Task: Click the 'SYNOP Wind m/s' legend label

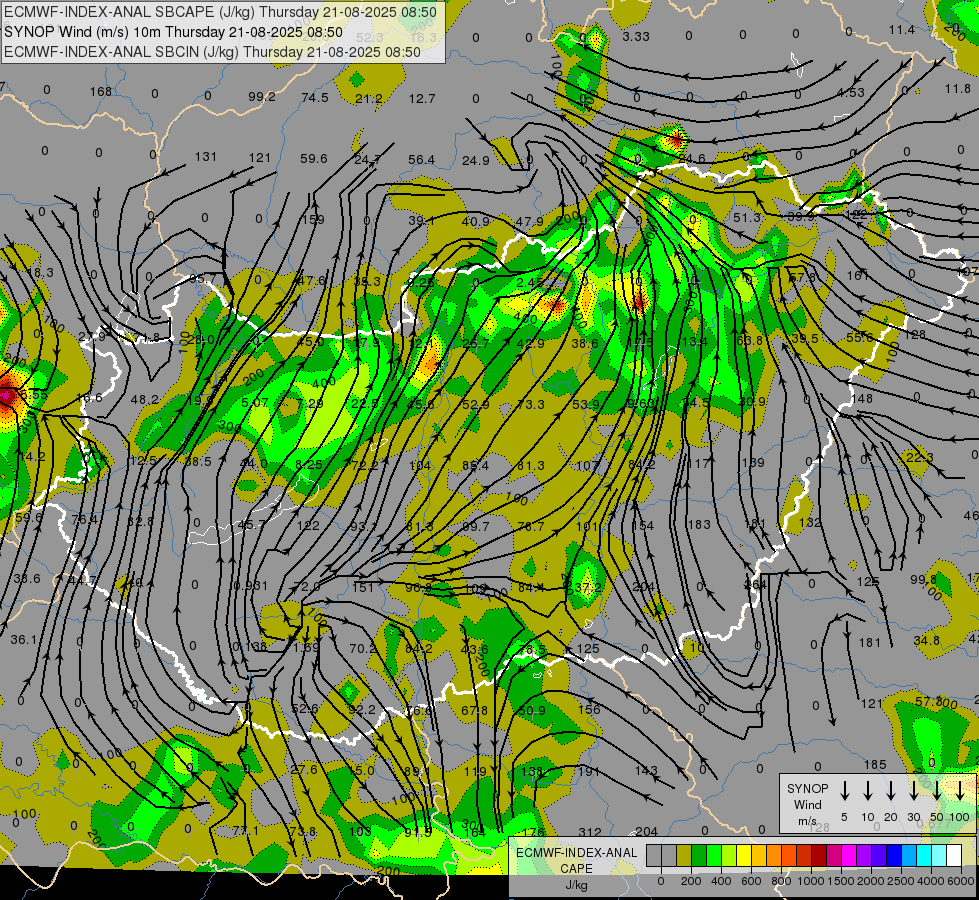Action: click(807, 805)
